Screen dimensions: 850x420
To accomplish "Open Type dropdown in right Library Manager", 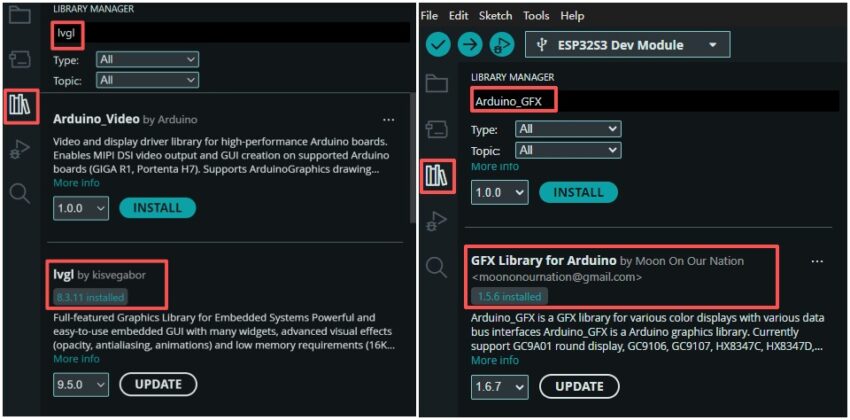I will pyautogui.click(x=568, y=129).
